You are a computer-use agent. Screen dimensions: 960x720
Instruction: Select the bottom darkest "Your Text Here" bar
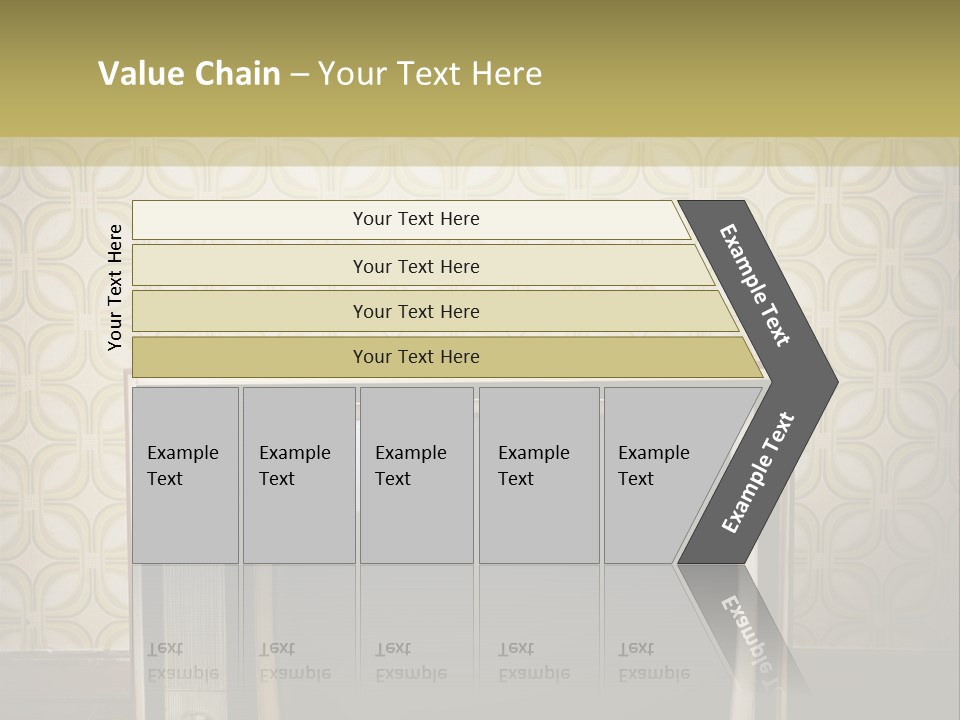coord(415,357)
